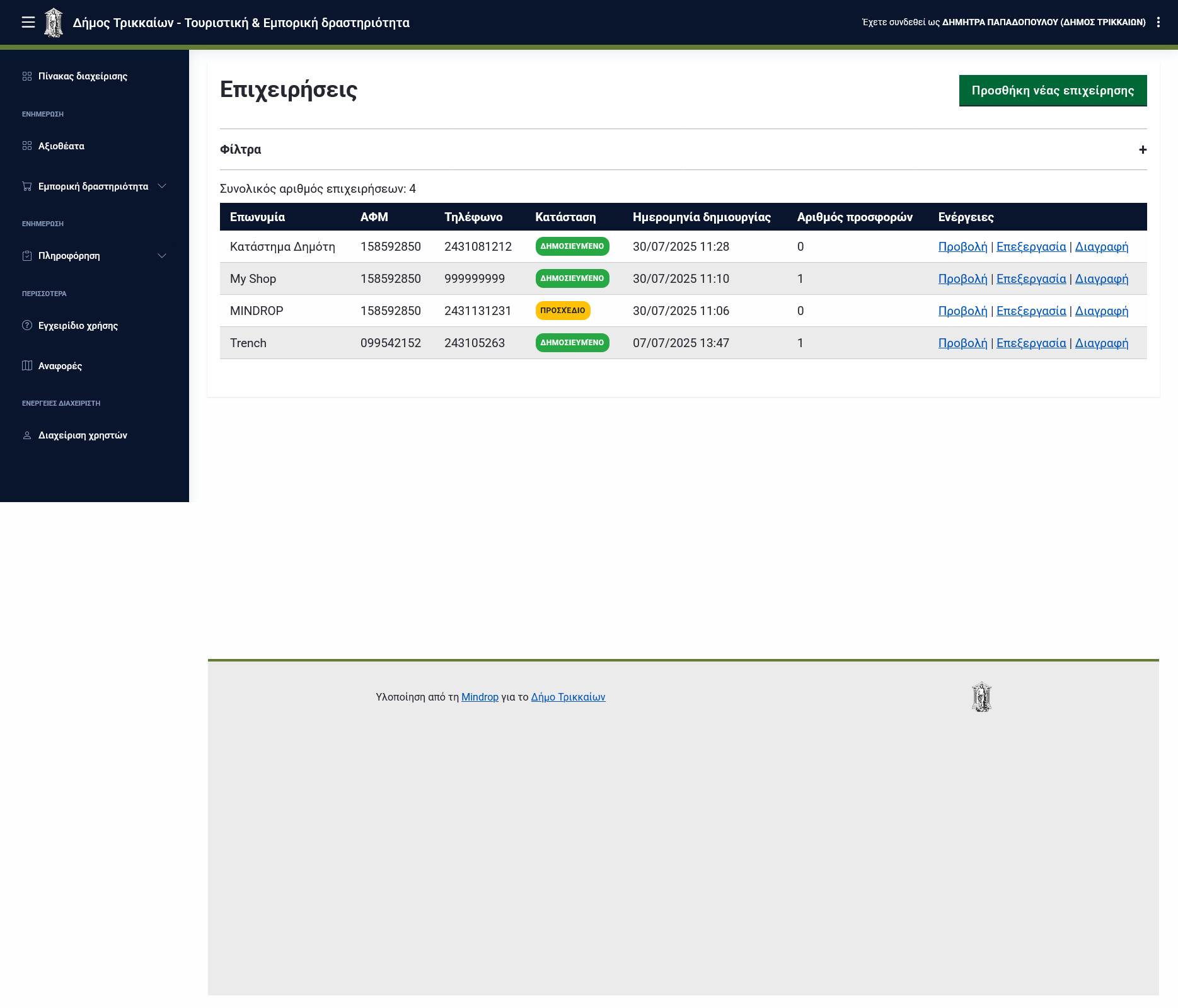This screenshot has height=1008, width=1178.
Task: Click the hamburger menu icon
Action: 28,23
